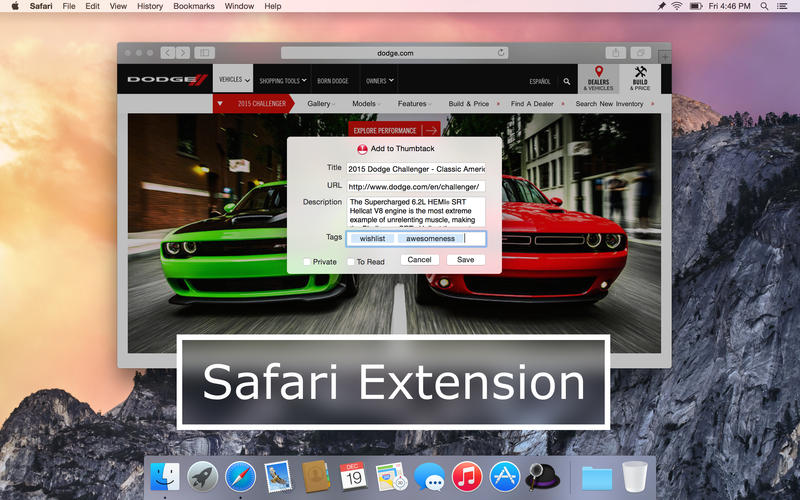Open a new tab with plus button
This screenshot has width=800, height=500.
pyautogui.click(x=664, y=57)
